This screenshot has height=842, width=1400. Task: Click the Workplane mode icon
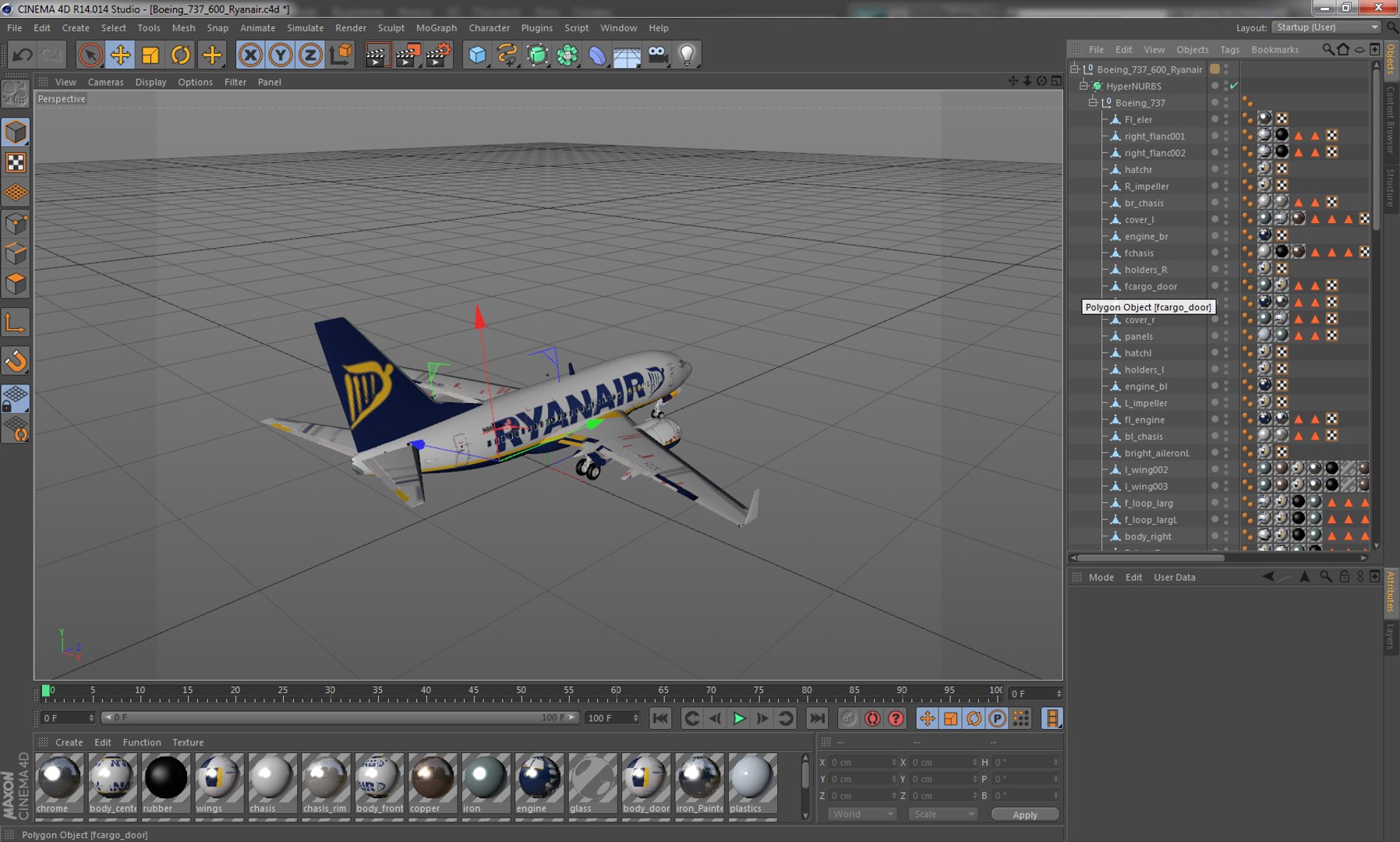coord(16,192)
